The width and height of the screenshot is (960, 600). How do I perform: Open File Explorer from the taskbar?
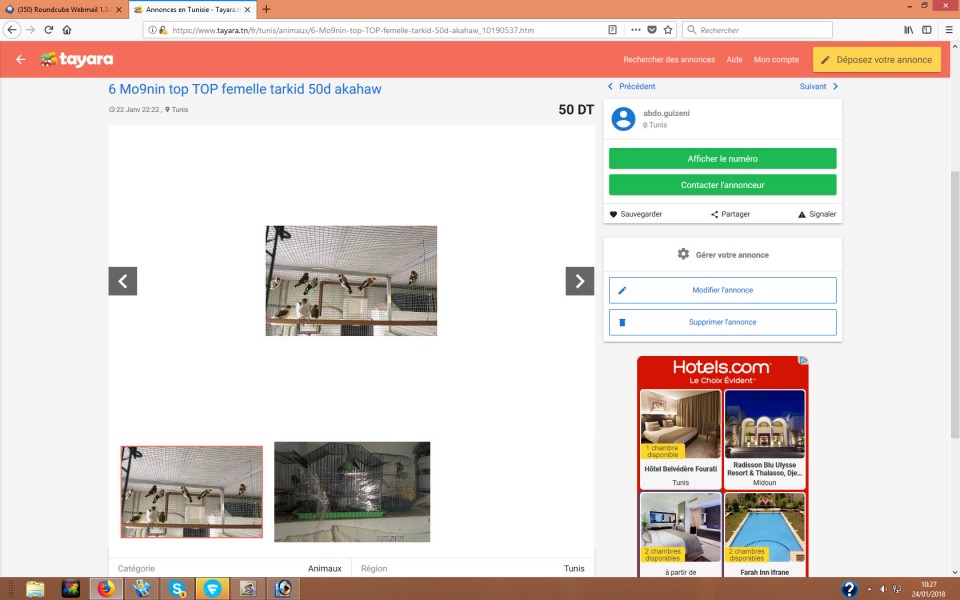coord(35,589)
